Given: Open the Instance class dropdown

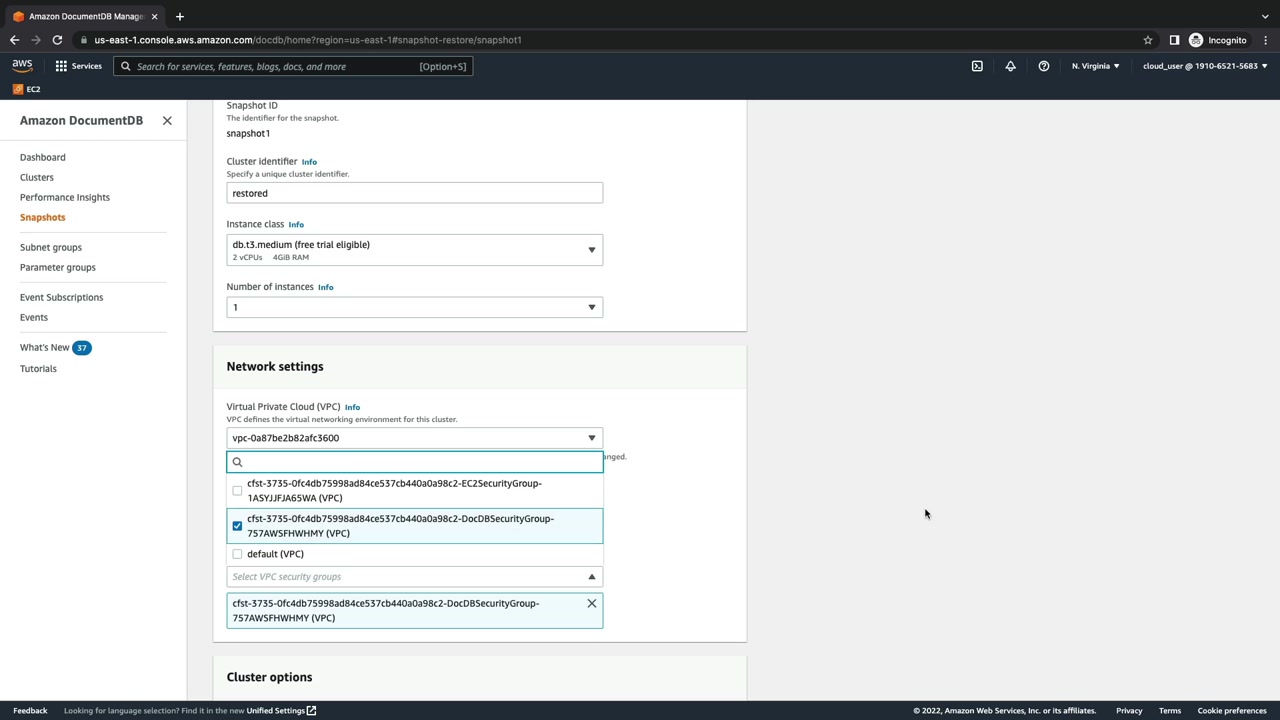Looking at the screenshot, I should coord(414,250).
